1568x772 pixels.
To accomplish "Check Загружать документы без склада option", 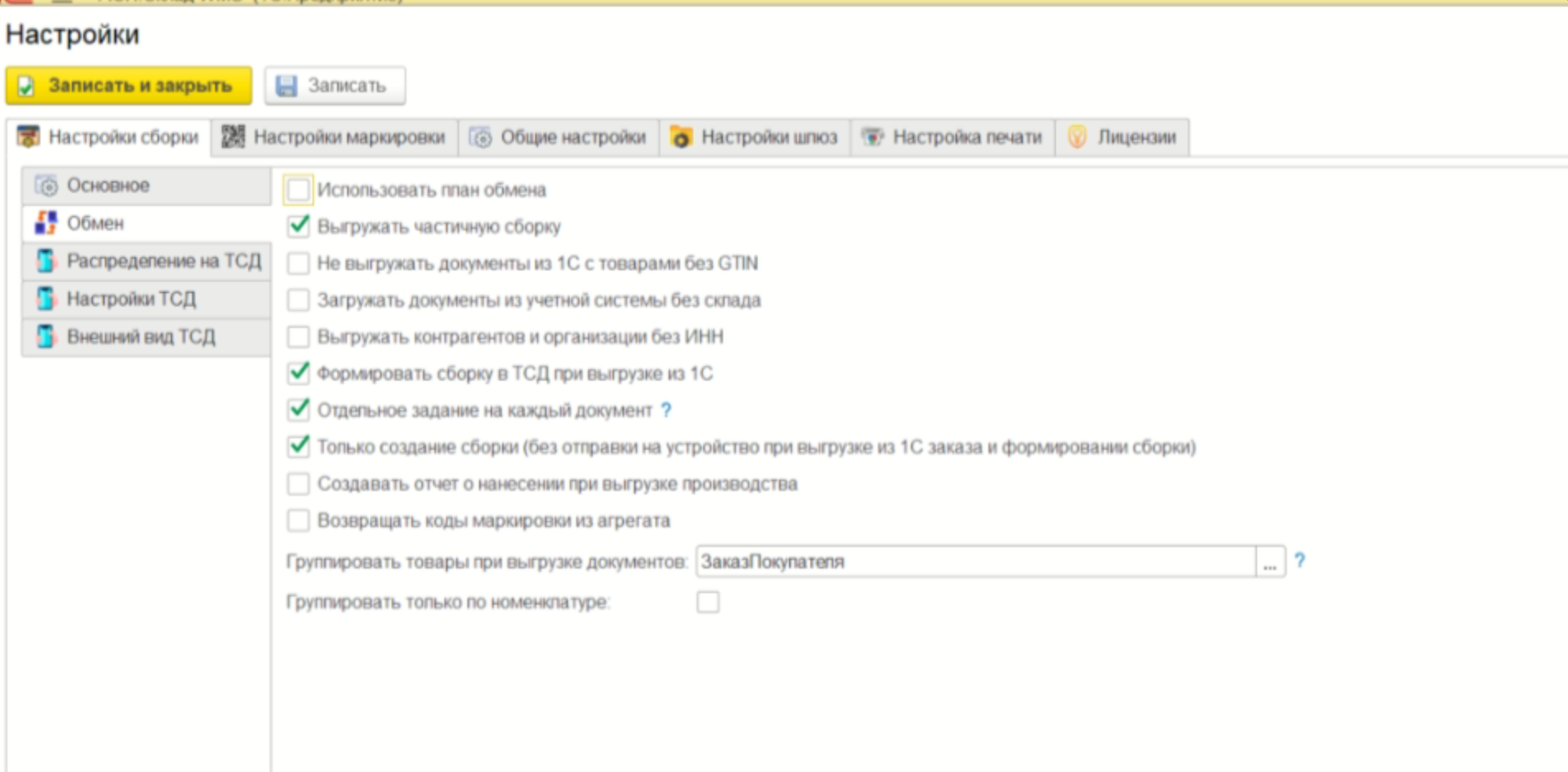I will pos(298,300).
